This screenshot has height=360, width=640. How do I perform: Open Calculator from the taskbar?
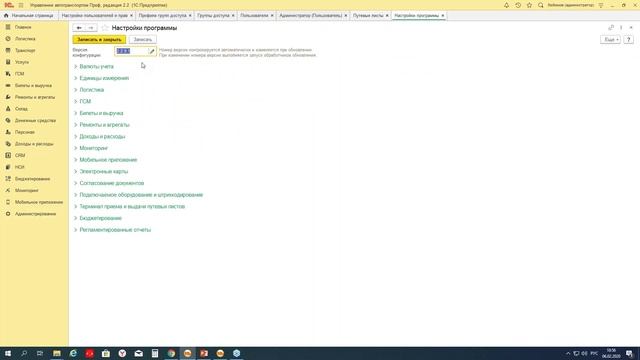pyautogui.click(x=155, y=353)
